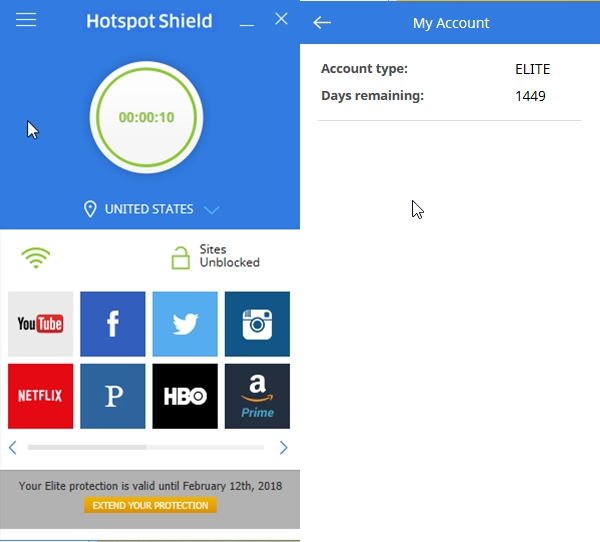This screenshot has height=542, width=600.
Task: Open the HBO site tile
Action: coord(185,396)
